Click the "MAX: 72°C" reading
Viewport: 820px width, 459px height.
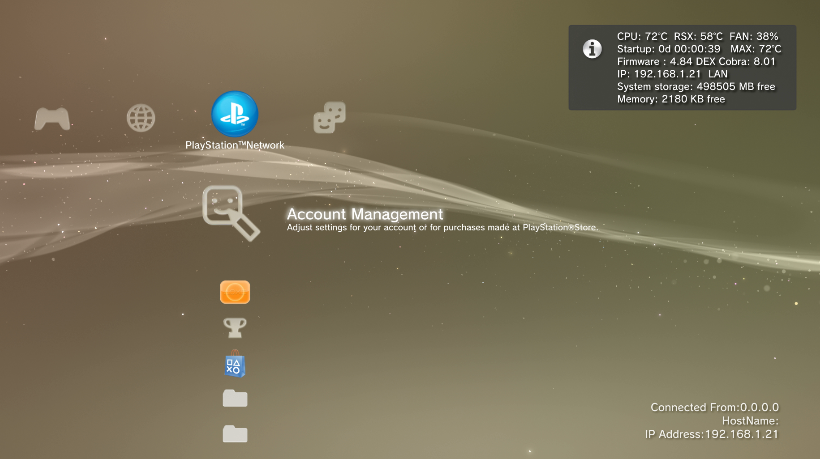pos(756,49)
